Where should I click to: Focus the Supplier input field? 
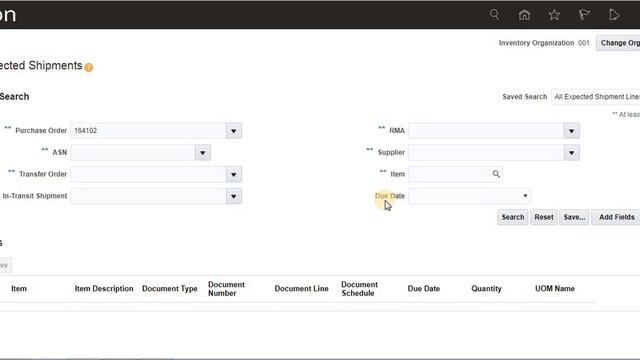click(x=486, y=153)
